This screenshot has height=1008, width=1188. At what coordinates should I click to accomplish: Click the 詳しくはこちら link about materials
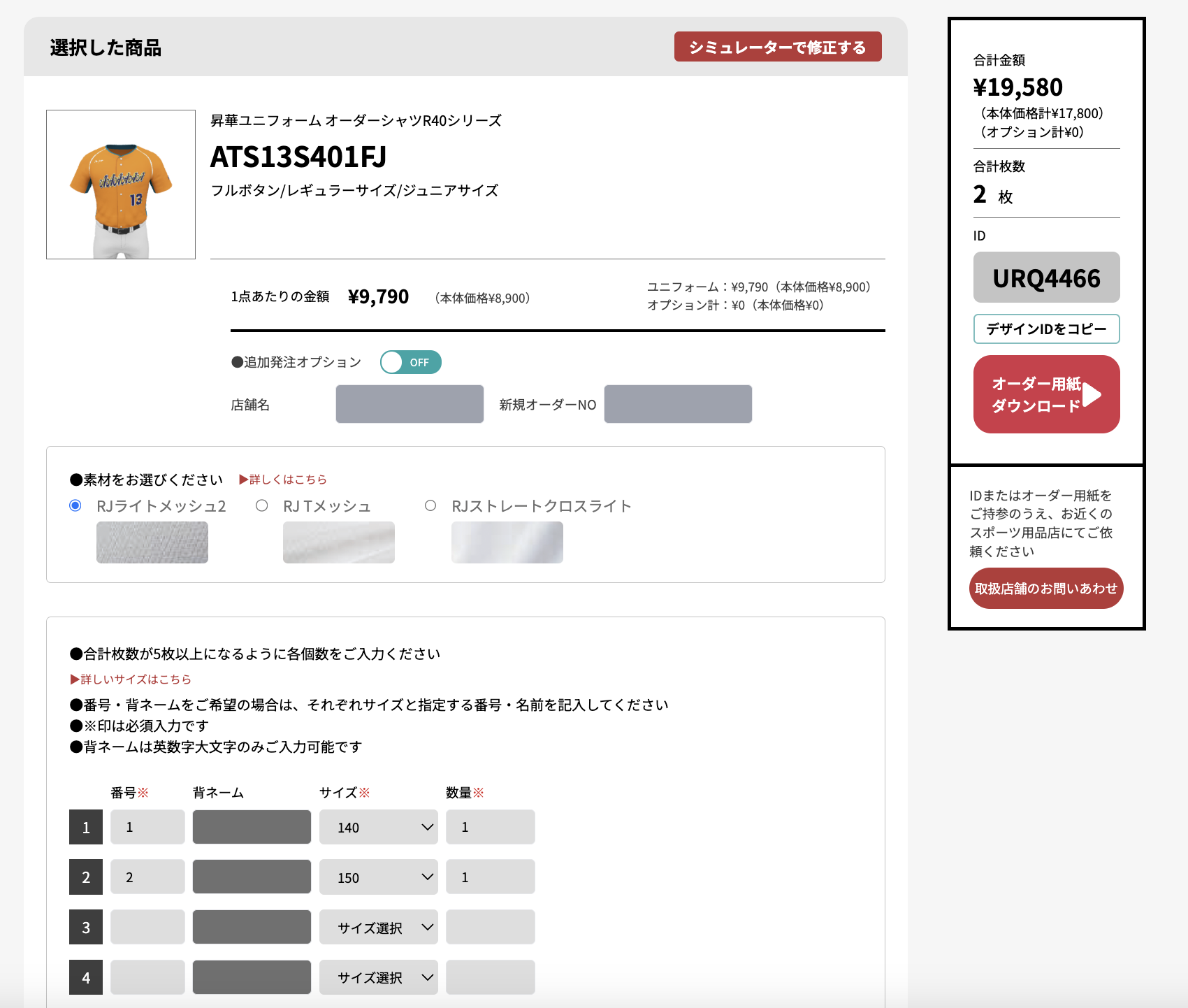pyautogui.click(x=283, y=479)
